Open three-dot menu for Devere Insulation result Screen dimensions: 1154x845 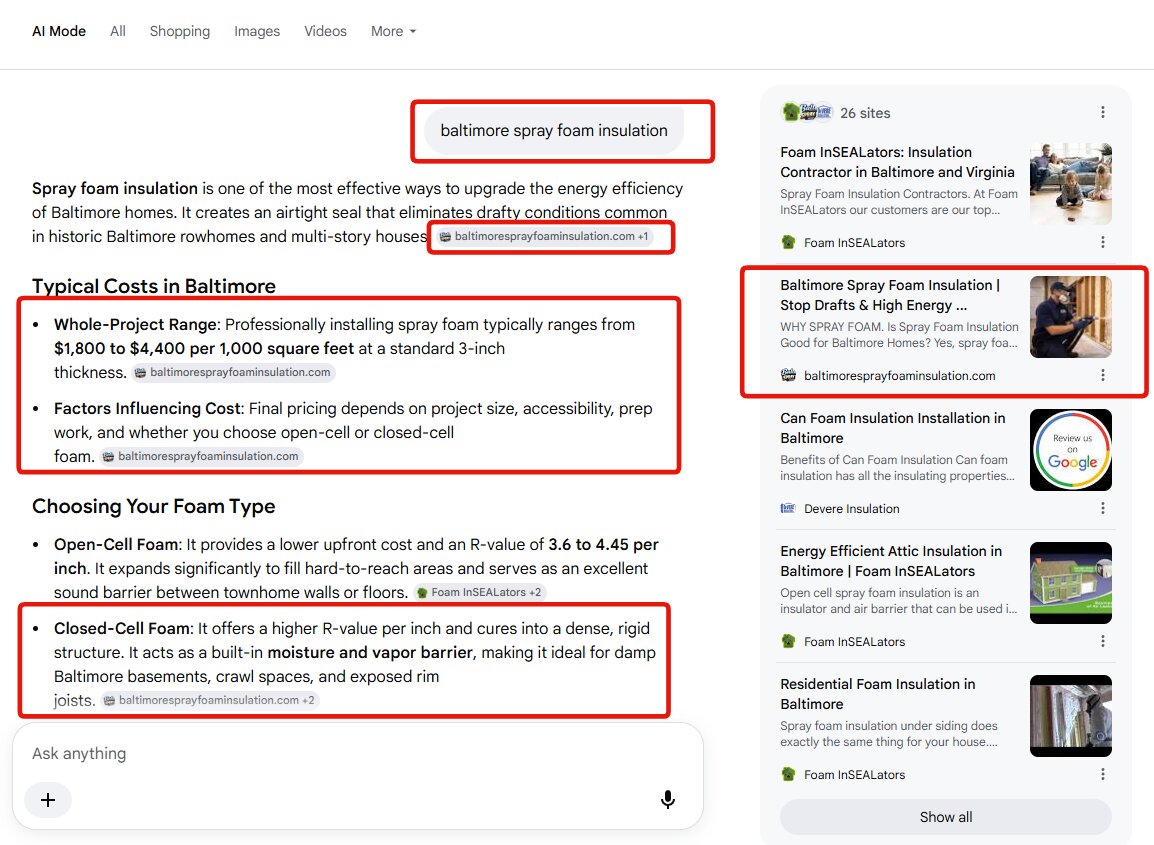(1102, 508)
